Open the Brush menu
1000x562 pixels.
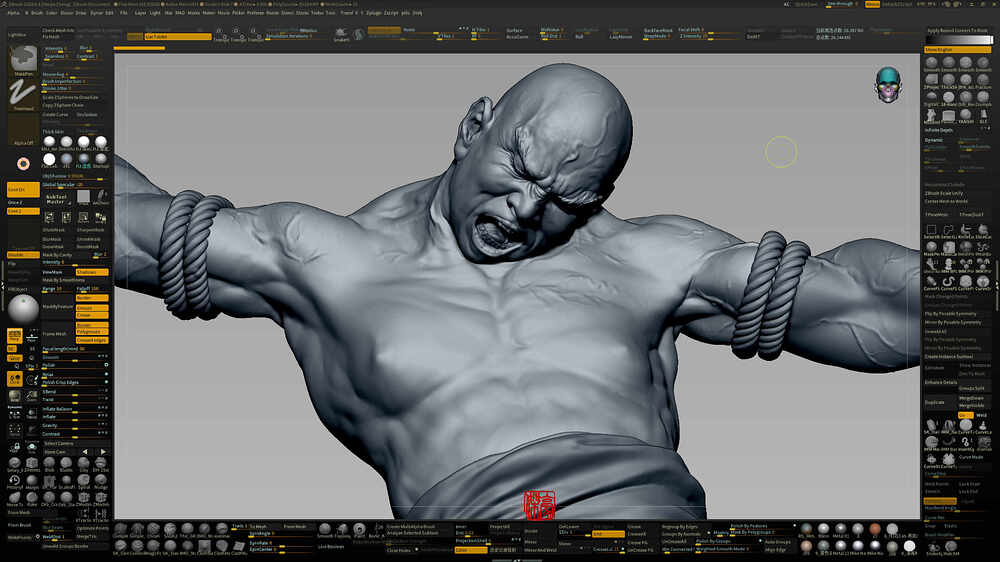[x=36, y=13]
